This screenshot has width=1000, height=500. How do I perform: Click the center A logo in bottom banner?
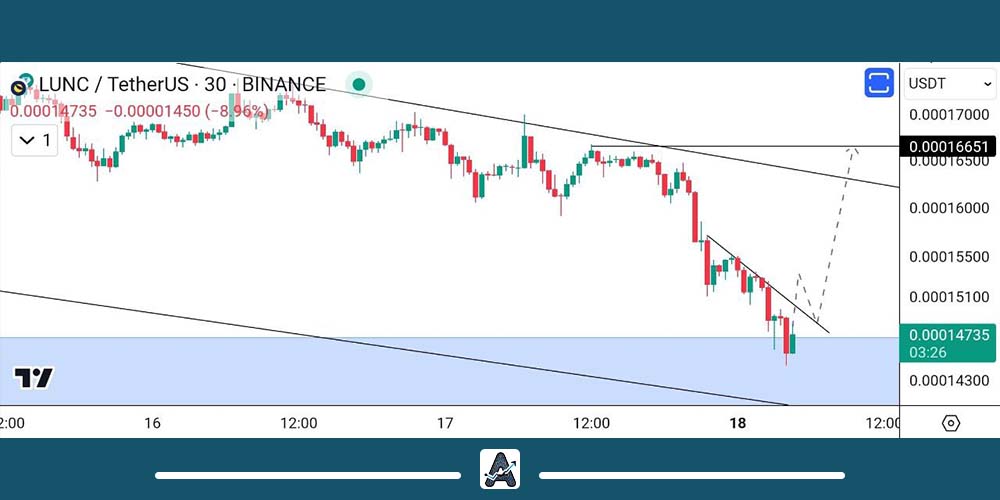500,469
